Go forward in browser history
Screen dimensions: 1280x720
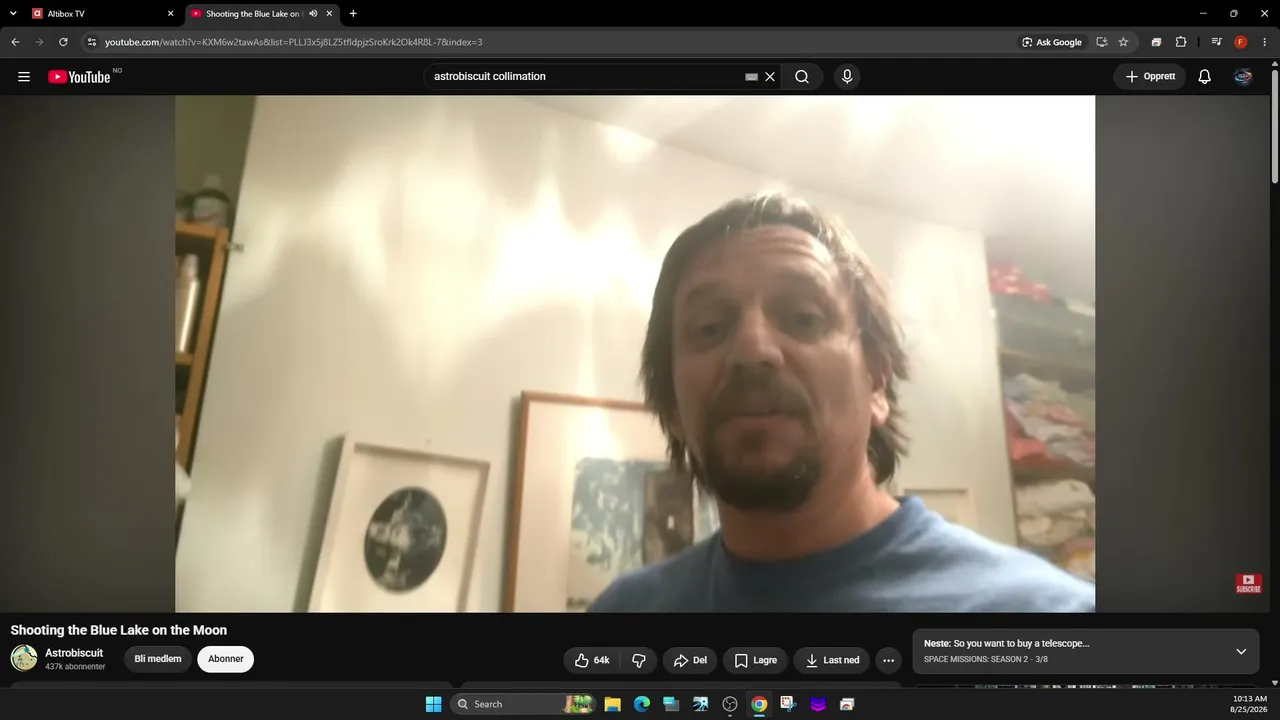(x=39, y=42)
